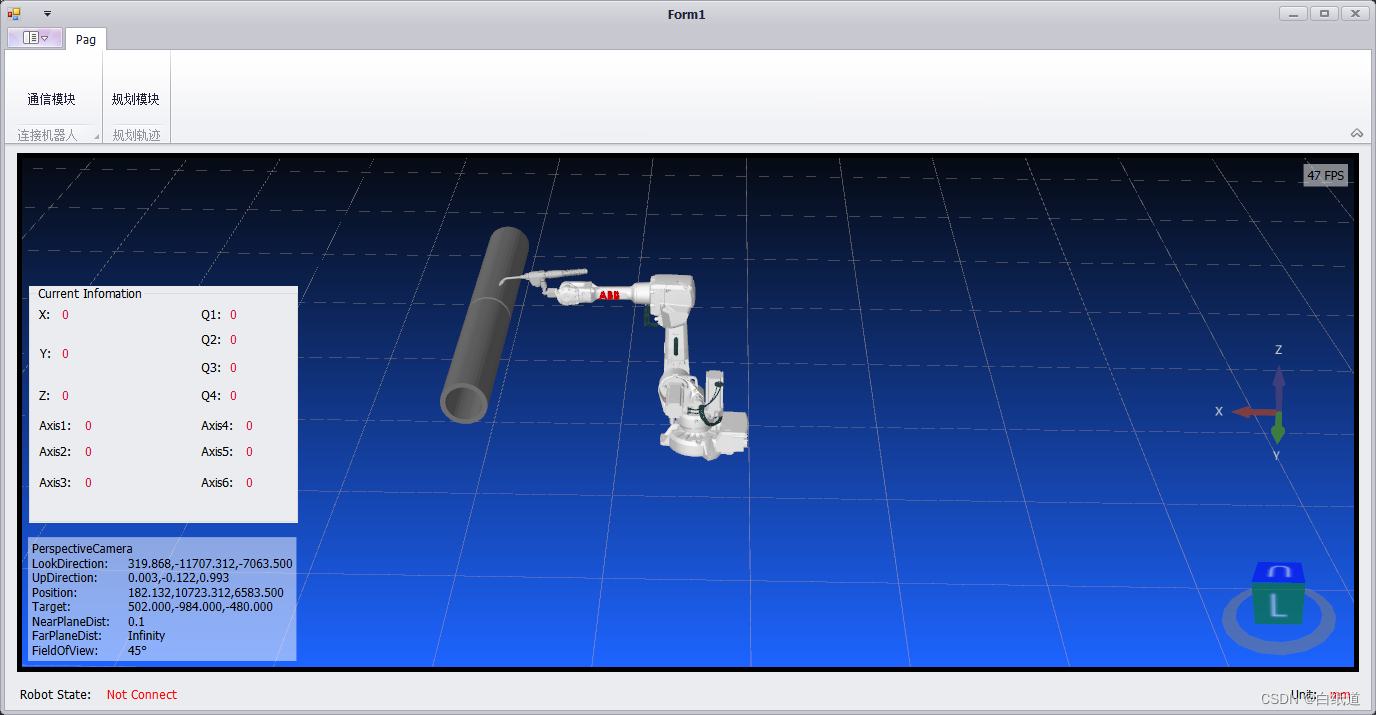Minimize the Form1 window
Viewport: 1376px width, 715px height.
[1294, 13]
